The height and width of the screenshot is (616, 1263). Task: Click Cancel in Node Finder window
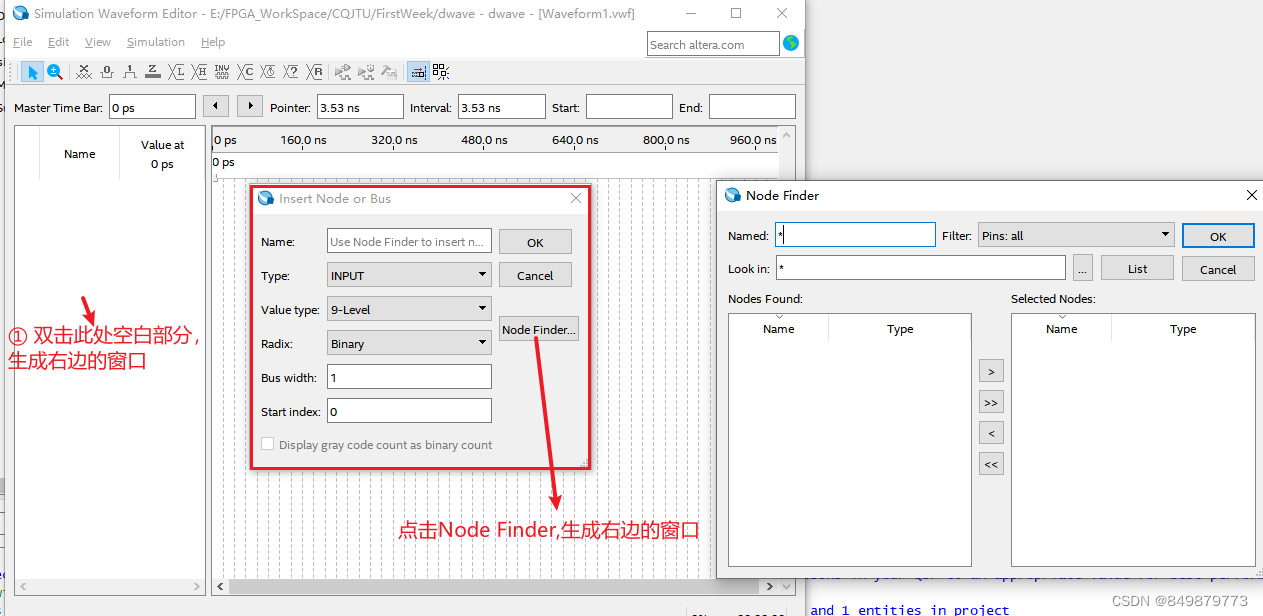tap(1218, 268)
